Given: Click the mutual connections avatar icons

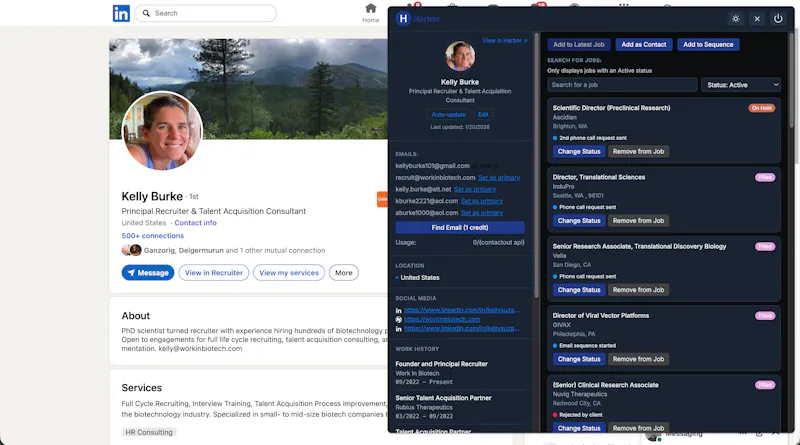Looking at the screenshot, I should (x=132, y=250).
